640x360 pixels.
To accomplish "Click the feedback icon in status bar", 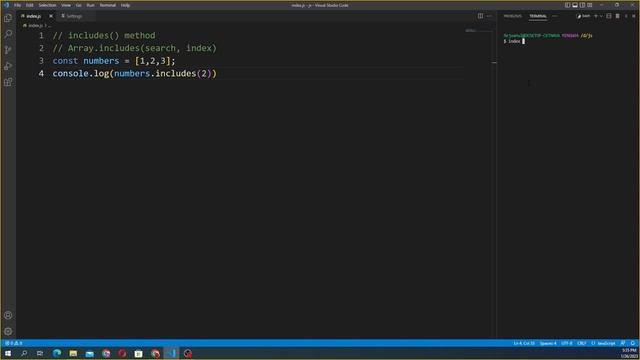I will (x=623, y=343).
